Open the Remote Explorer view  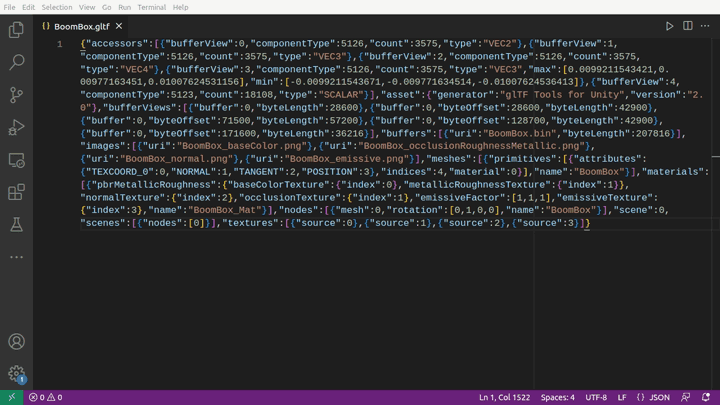16,160
